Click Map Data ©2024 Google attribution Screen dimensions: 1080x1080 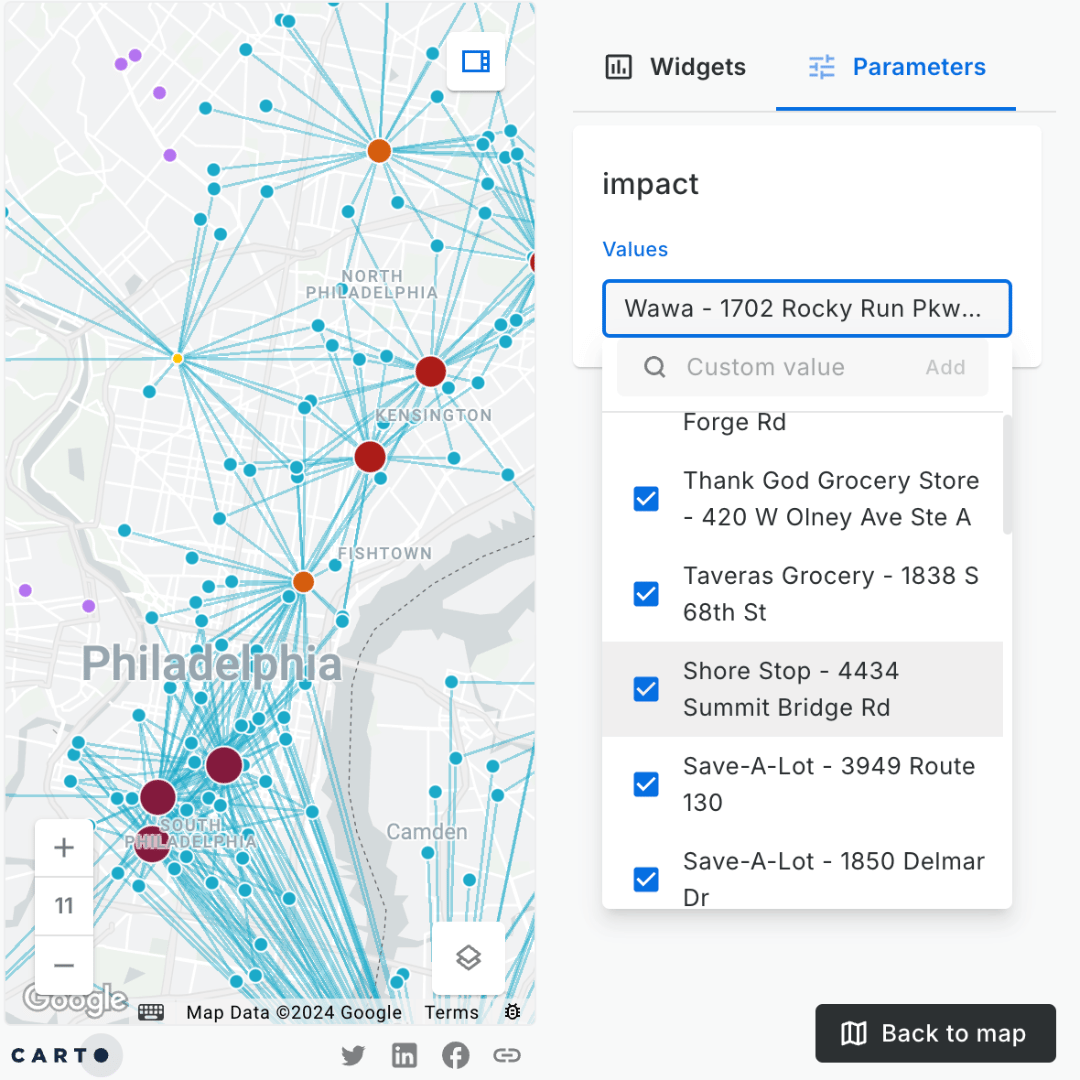tap(294, 1012)
